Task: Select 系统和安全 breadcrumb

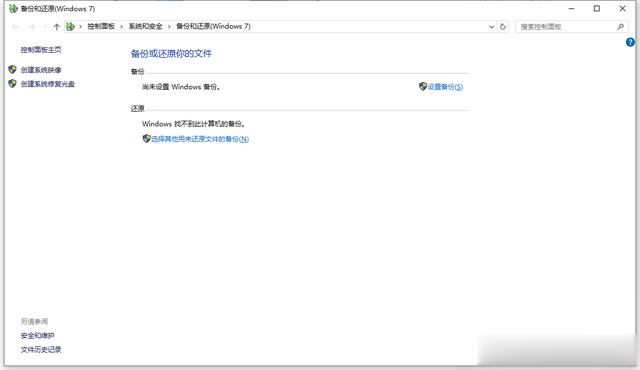Action: pos(145,27)
